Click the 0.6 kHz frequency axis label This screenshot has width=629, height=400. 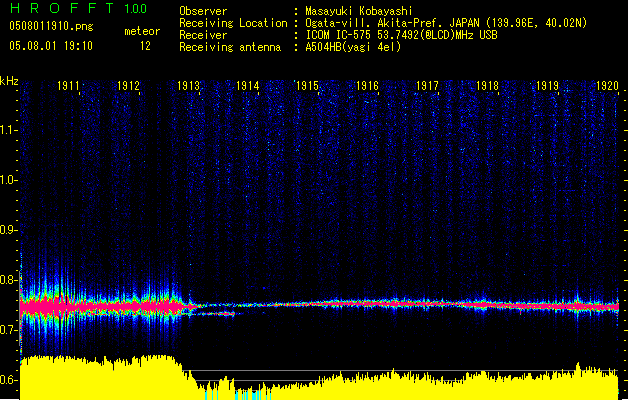(x=8, y=380)
